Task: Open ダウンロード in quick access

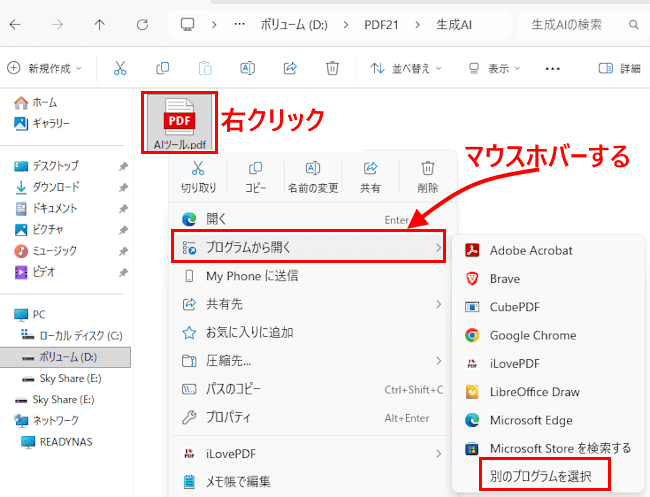Action: tap(47, 187)
